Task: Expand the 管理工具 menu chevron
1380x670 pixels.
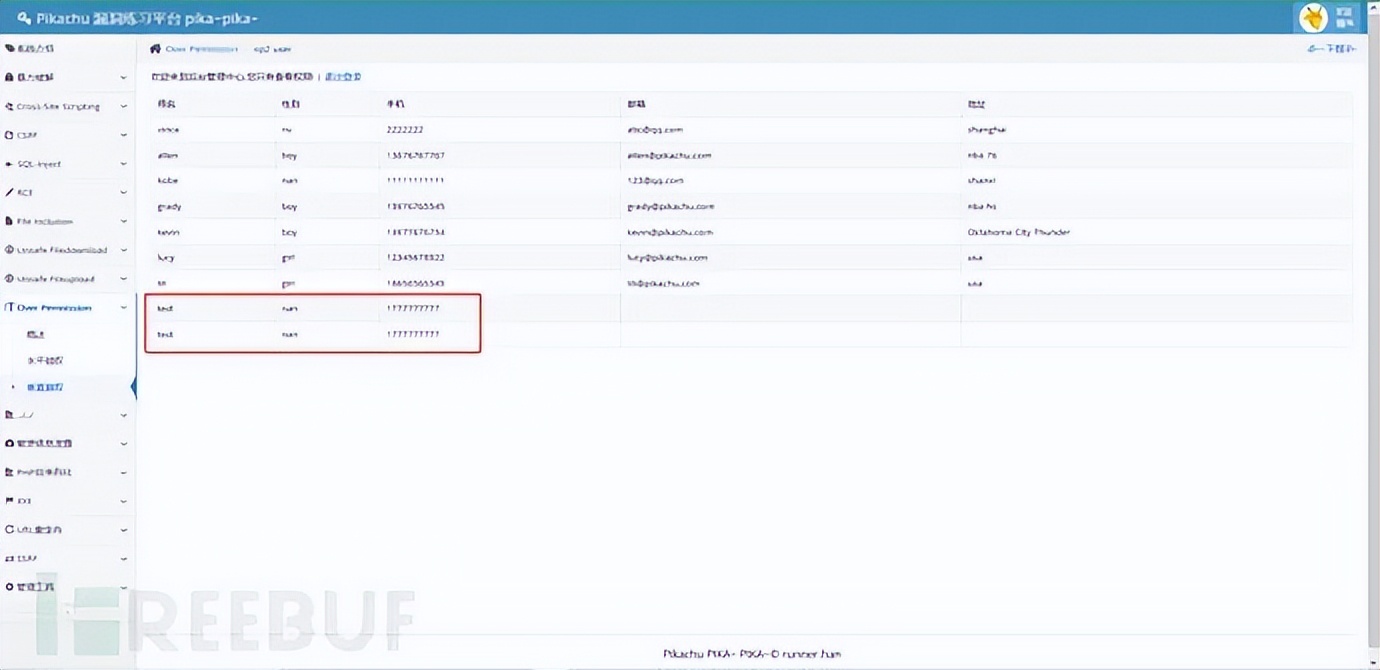Action: tap(124, 587)
